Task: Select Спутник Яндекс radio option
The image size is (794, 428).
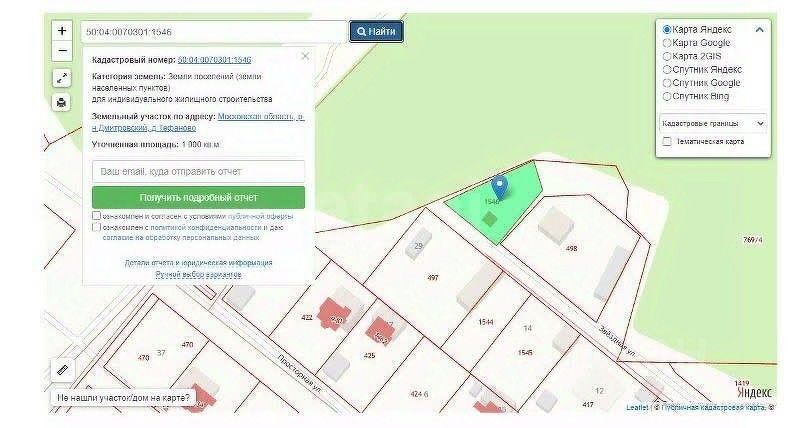Action: [667, 69]
